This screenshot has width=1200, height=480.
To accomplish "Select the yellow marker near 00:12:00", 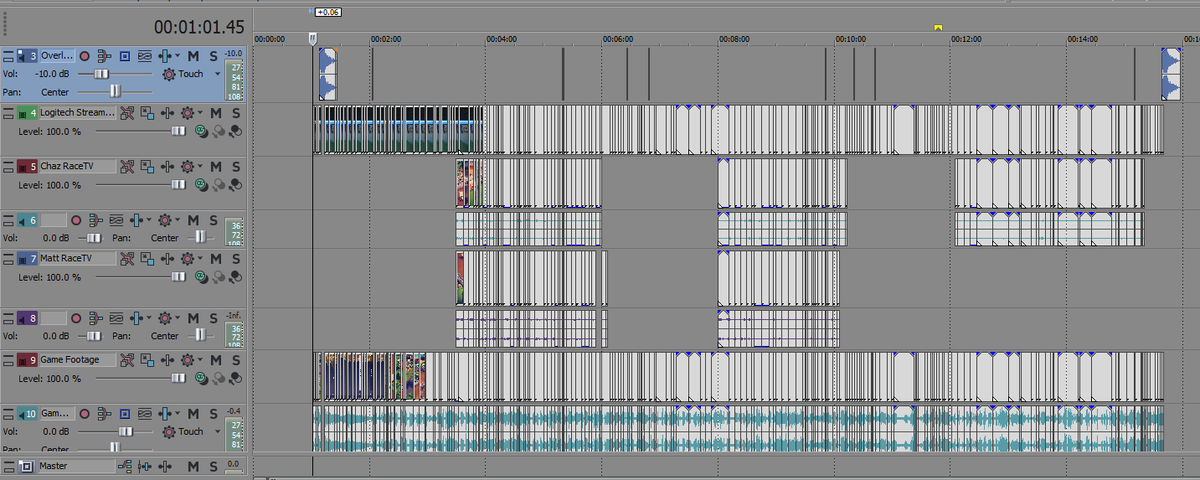I will point(938,28).
